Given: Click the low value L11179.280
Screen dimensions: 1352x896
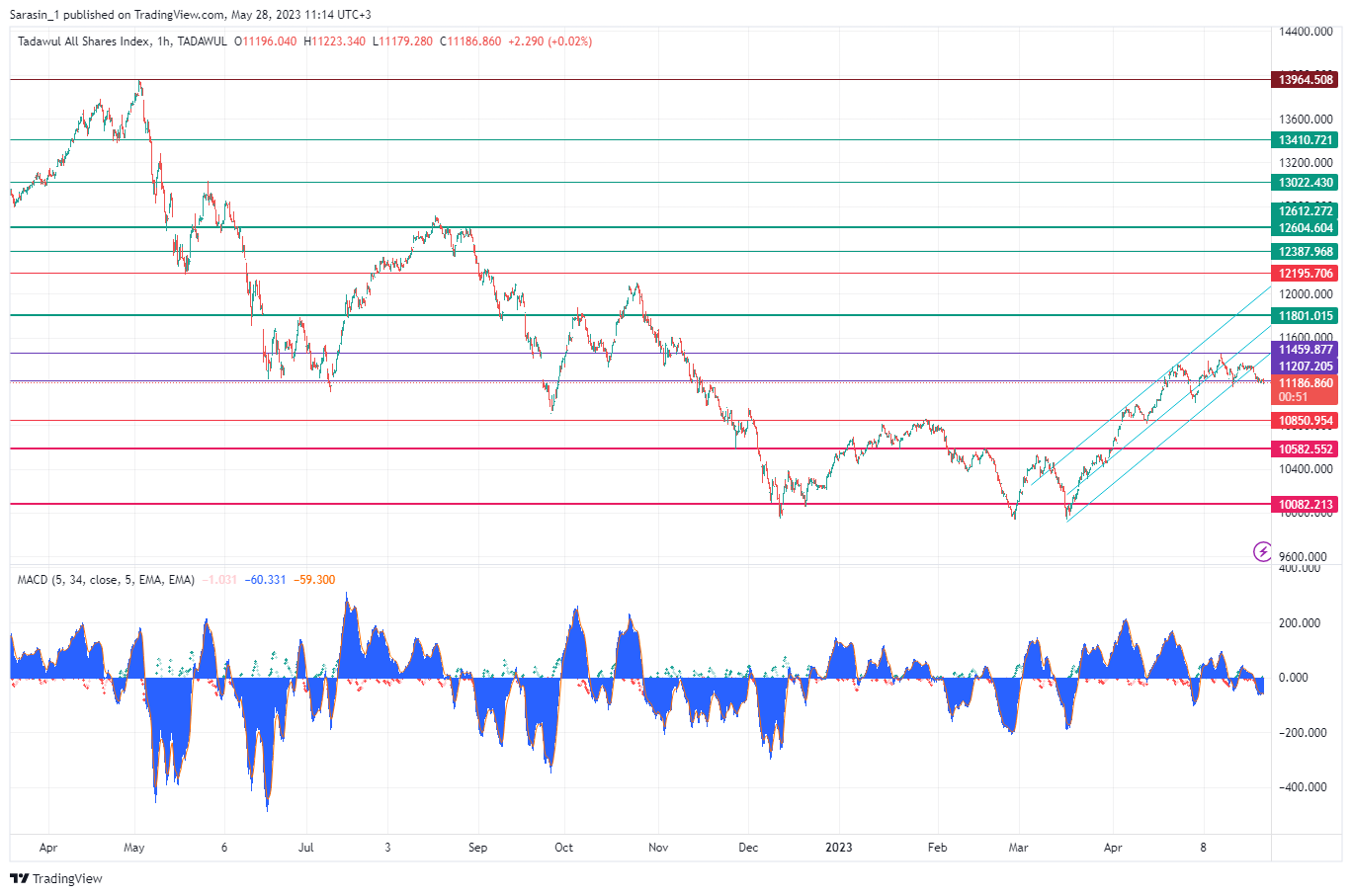Looking at the screenshot, I should (402, 41).
